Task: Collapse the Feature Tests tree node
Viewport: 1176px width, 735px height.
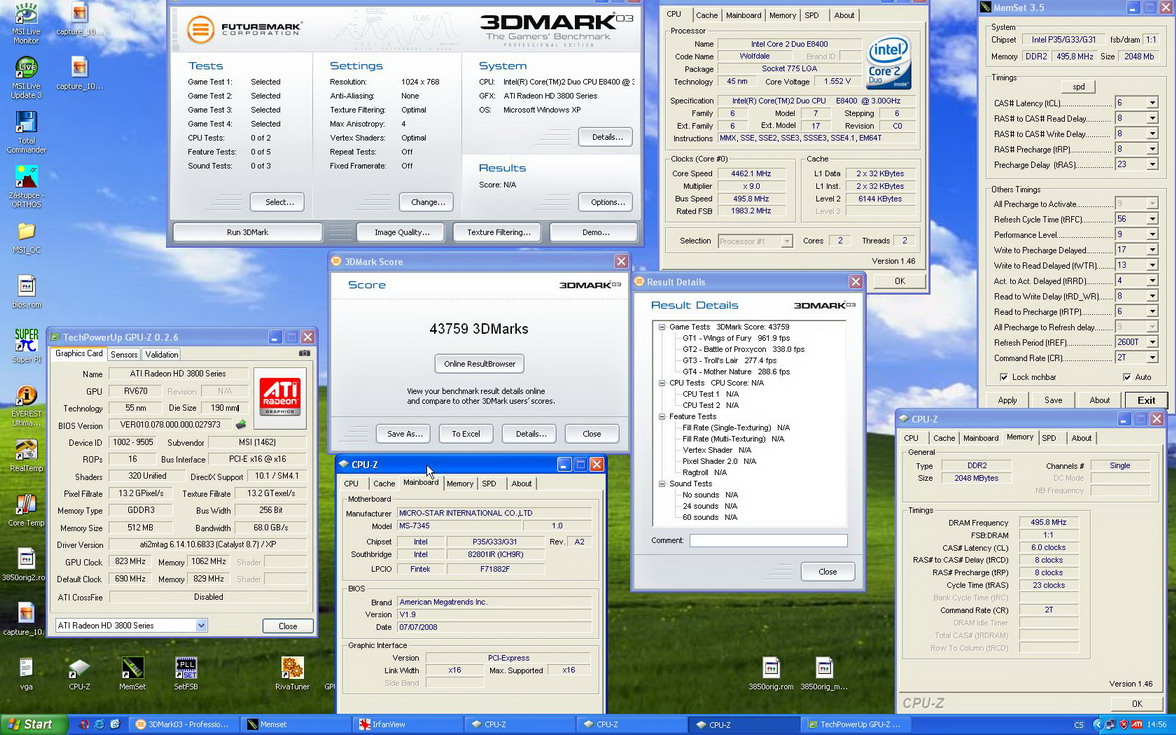Action: [662, 416]
